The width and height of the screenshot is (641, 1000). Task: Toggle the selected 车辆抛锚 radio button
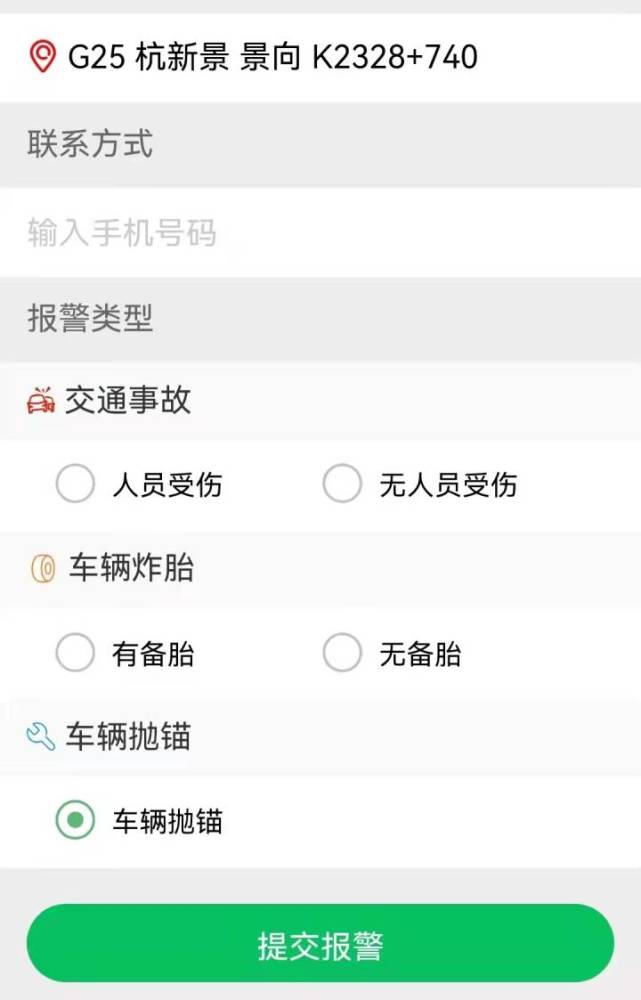(75, 820)
